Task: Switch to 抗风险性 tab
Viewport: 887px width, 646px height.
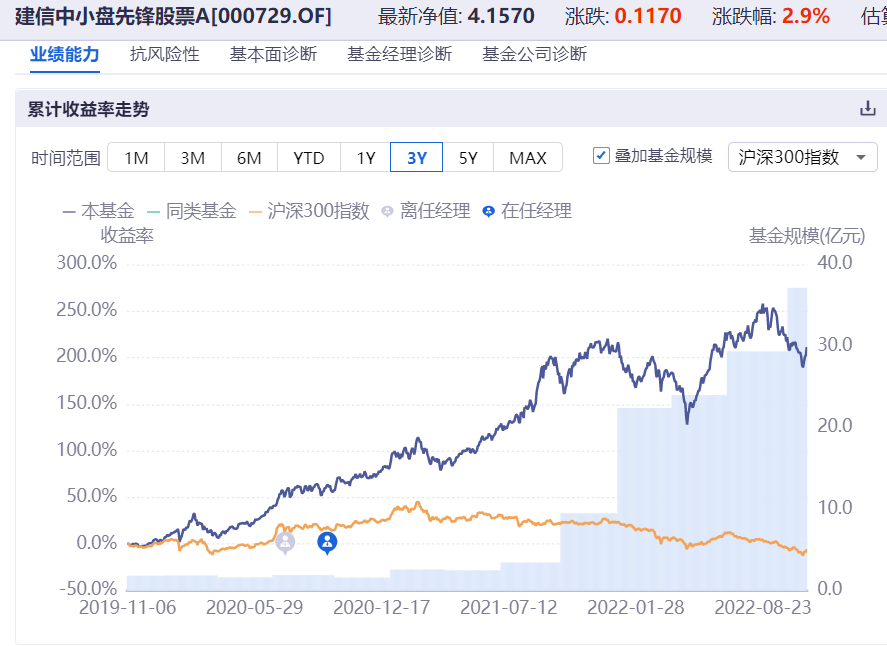Action: (165, 54)
